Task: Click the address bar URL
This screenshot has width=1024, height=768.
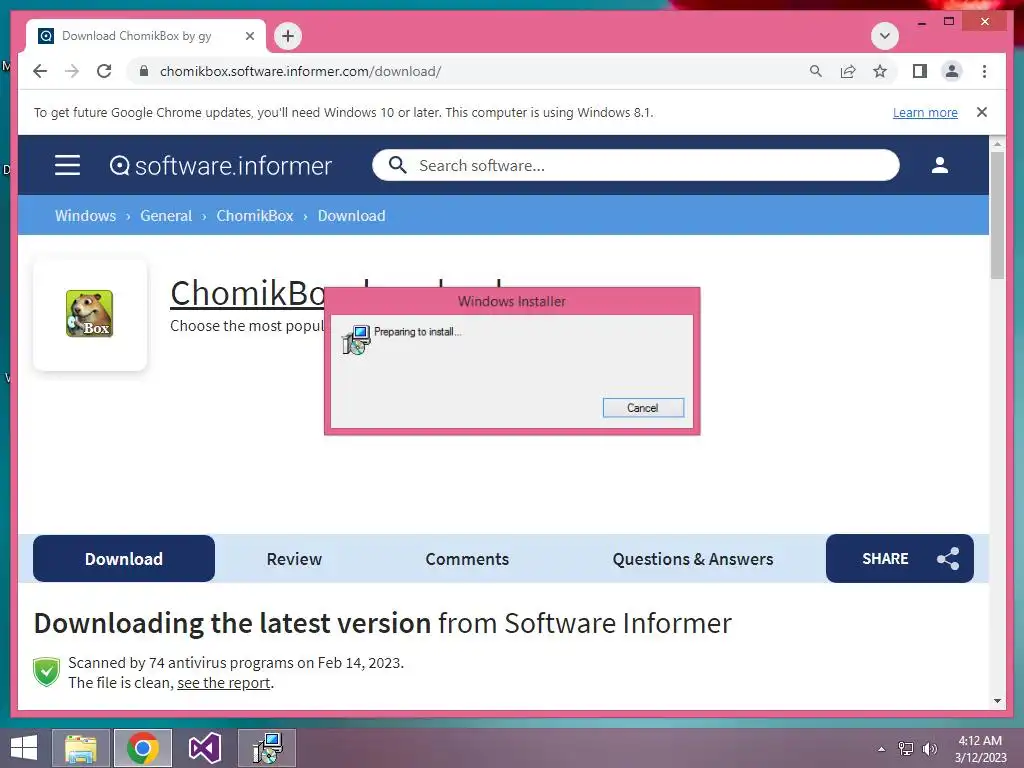Action: point(300,71)
